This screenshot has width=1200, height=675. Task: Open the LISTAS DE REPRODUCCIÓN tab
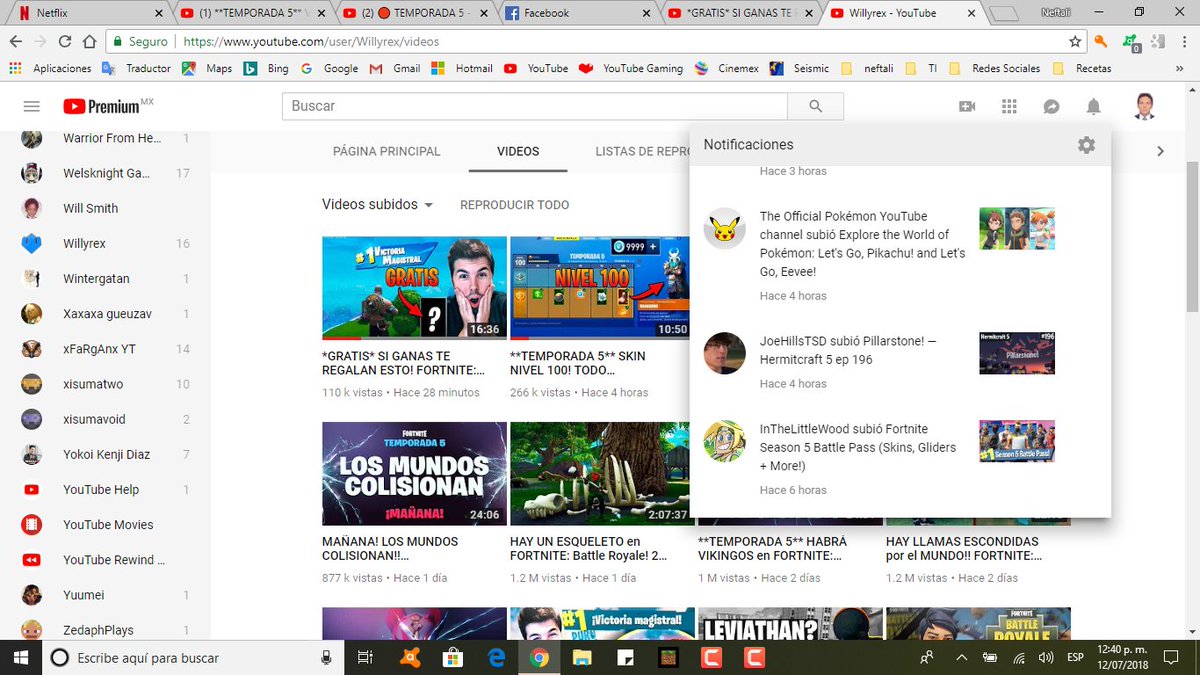point(641,151)
